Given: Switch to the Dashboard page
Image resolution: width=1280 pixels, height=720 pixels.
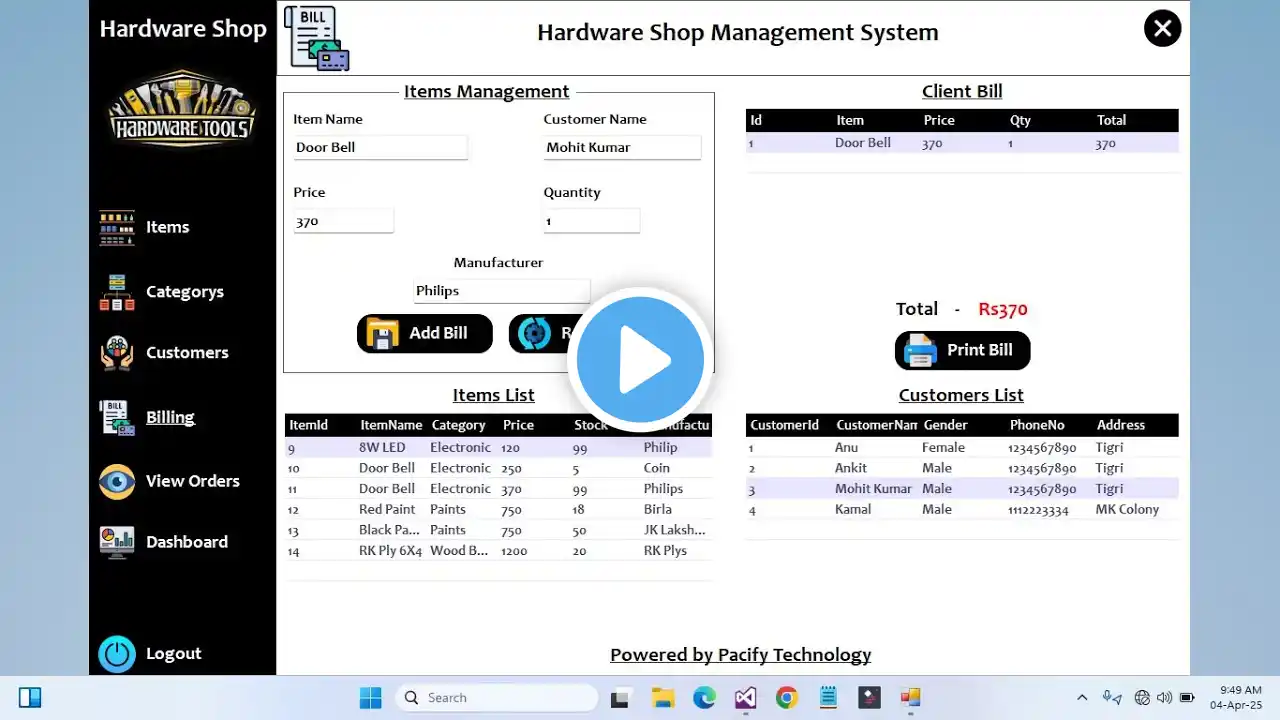Looking at the screenshot, I should tap(187, 542).
